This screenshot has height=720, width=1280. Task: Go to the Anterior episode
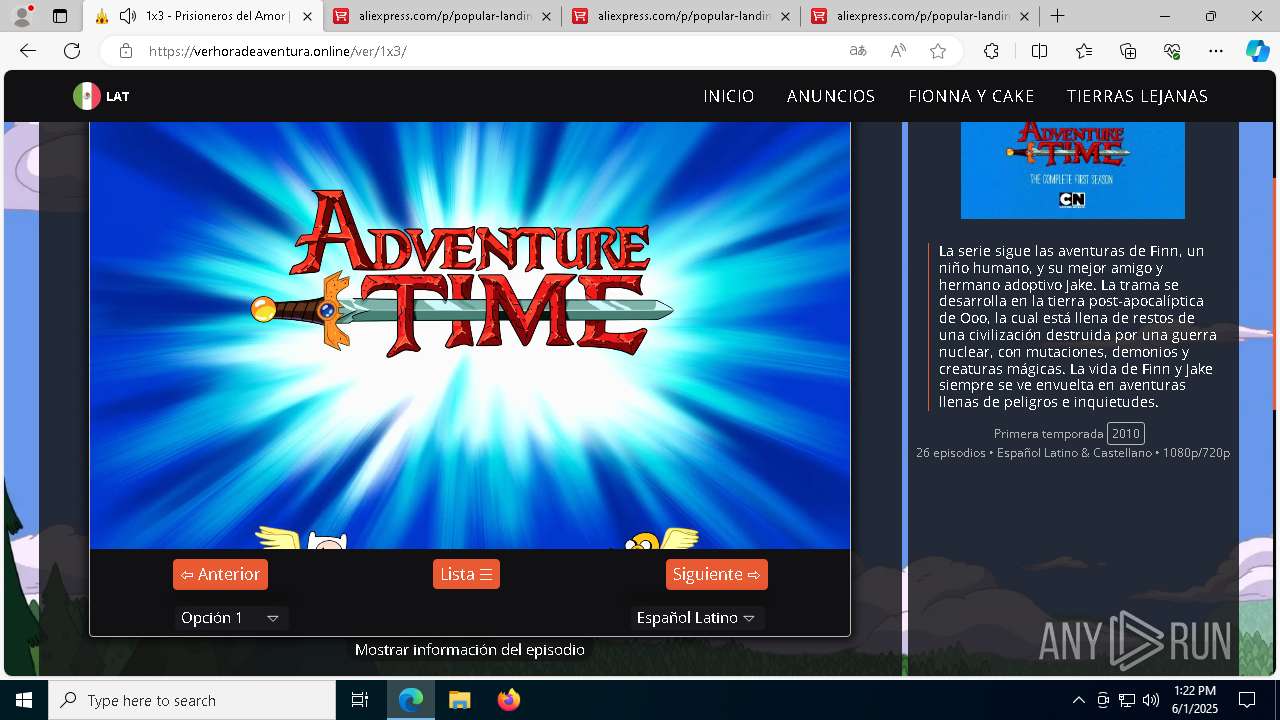pyautogui.click(x=220, y=574)
